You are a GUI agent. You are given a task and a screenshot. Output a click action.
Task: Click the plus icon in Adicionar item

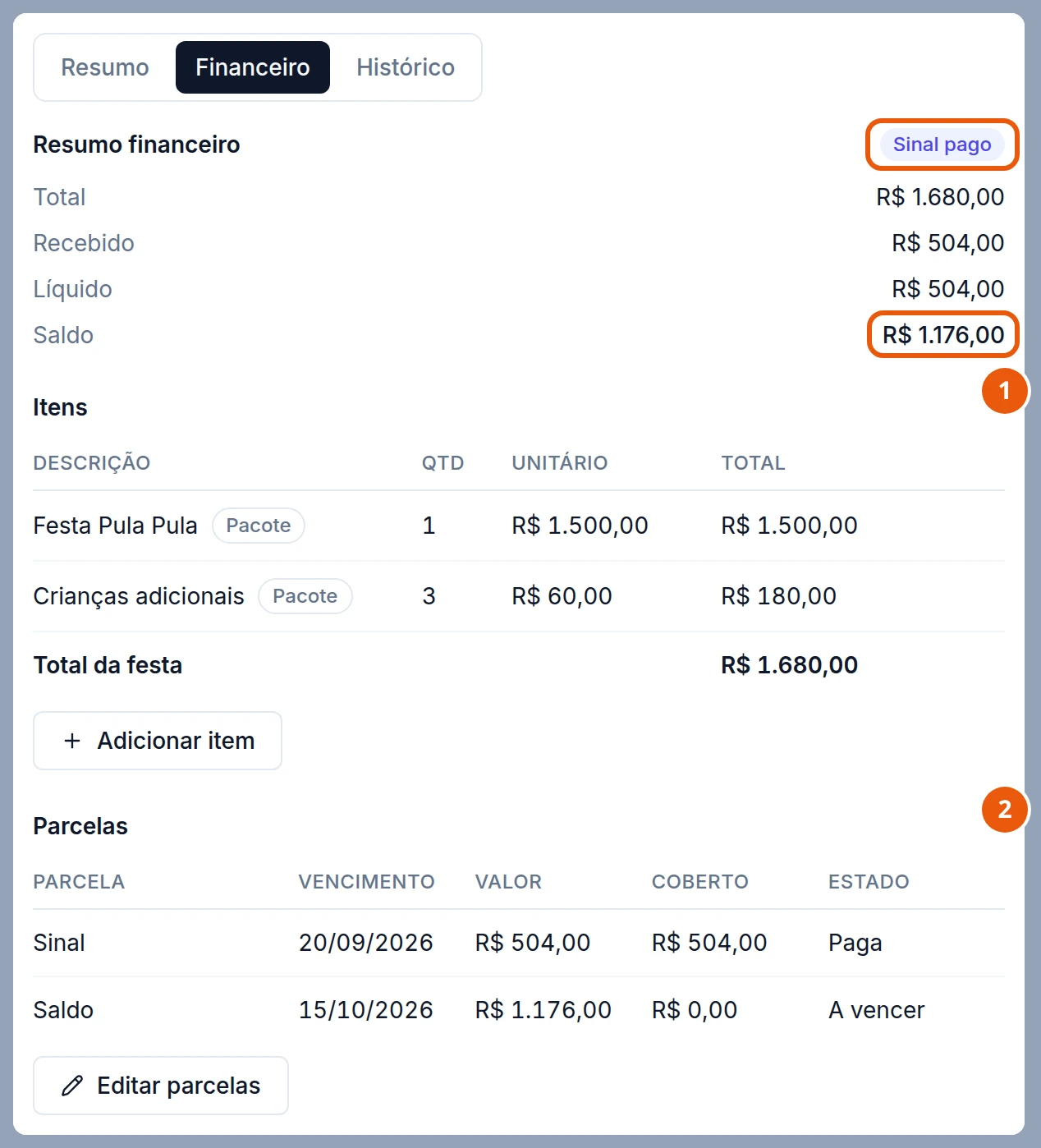[x=72, y=741]
